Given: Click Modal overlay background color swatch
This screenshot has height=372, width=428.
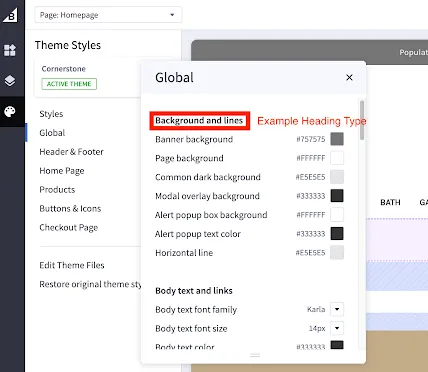Looking at the screenshot, I should 337,196.
